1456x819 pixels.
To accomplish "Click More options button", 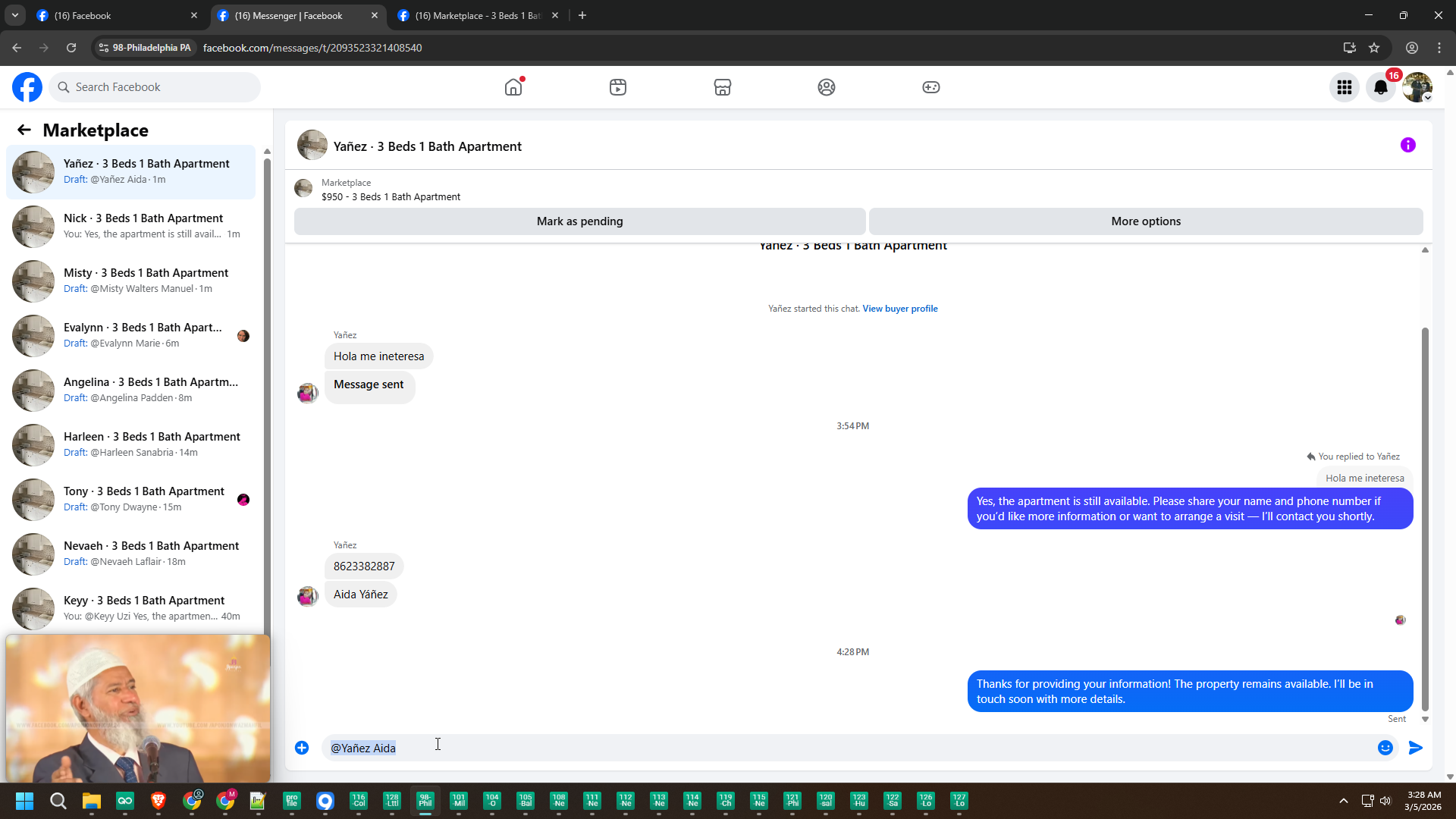I will 1146,221.
